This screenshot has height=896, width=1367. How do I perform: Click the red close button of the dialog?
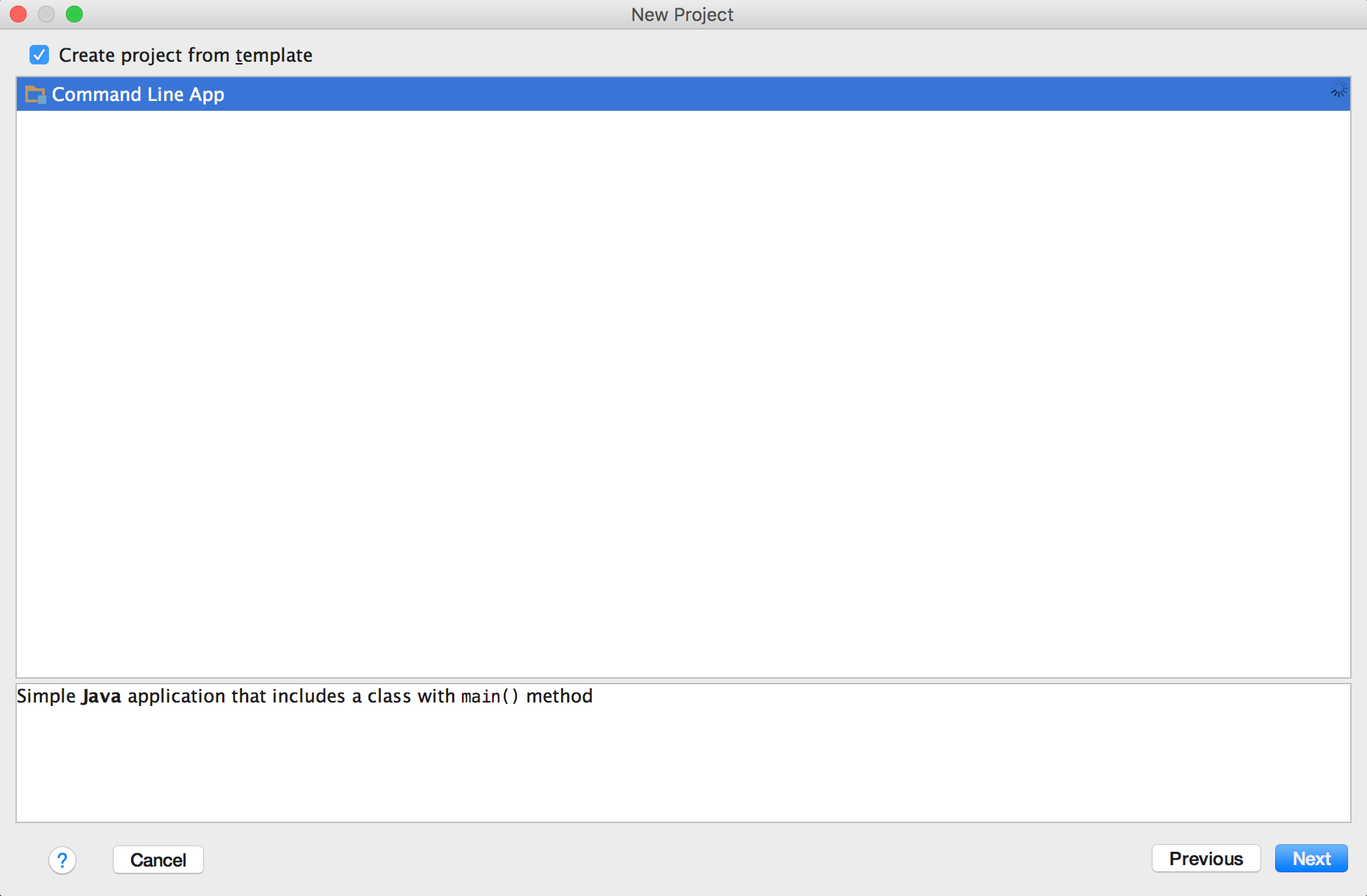pyautogui.click(x=18, y=13)
